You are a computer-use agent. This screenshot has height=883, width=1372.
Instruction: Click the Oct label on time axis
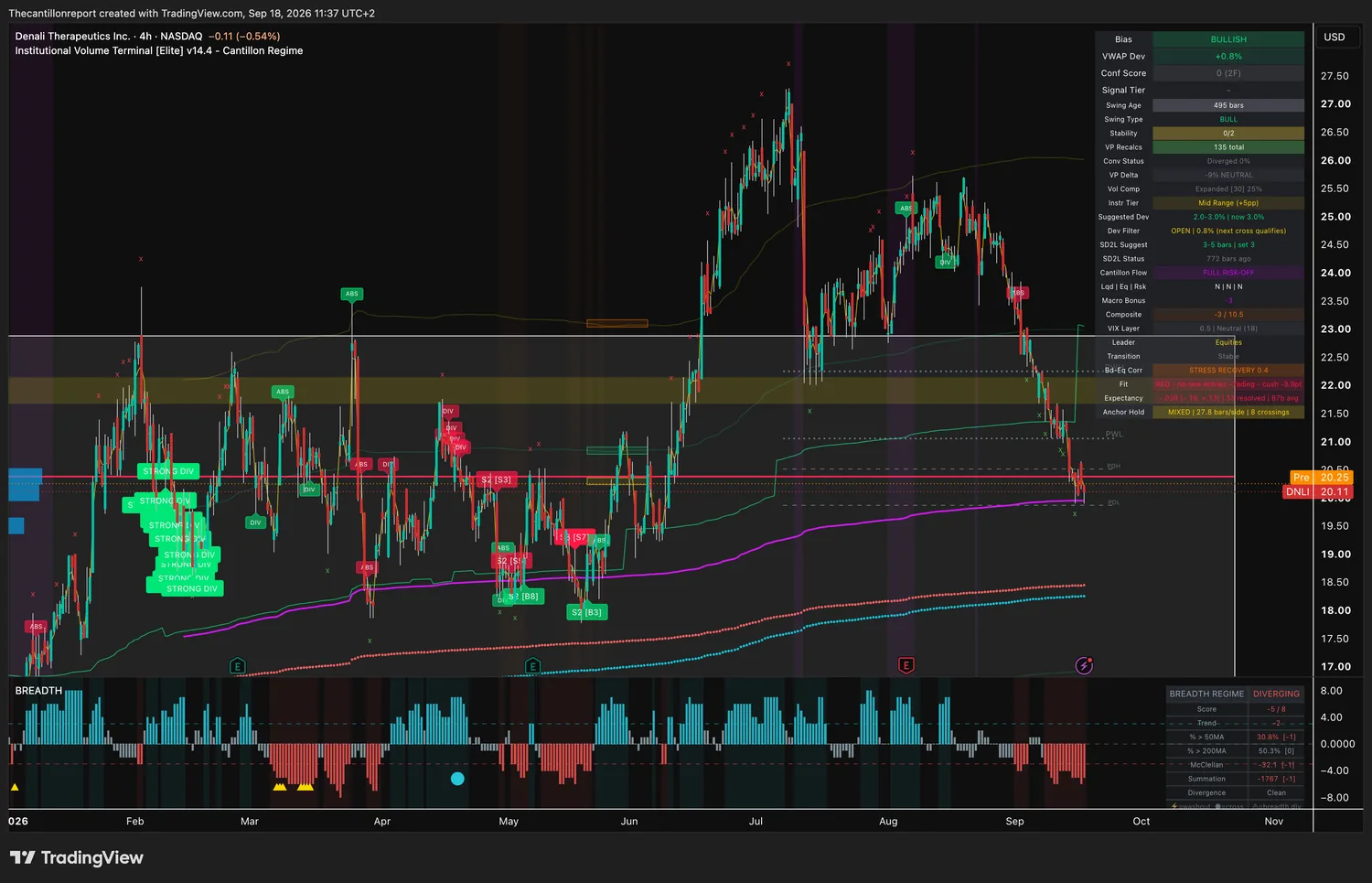[x=1142, y=822]
